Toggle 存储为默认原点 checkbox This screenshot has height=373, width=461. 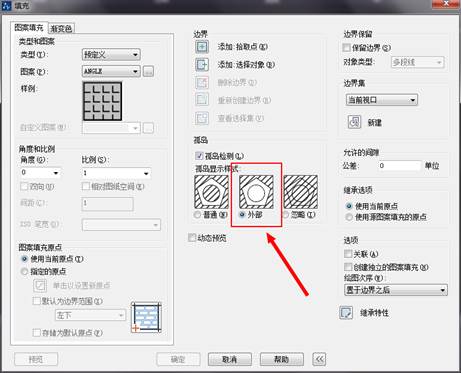pyautogui.click(x=37, y=333)
